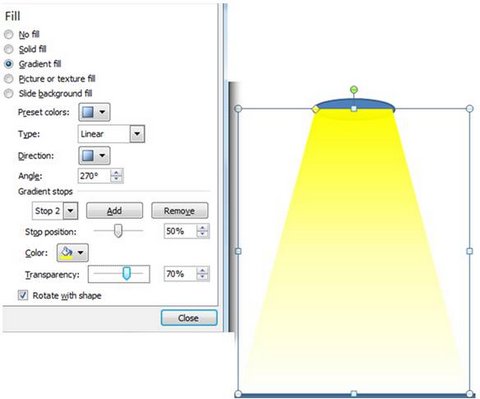Viewport: 480px width, 399px height.
Task: Click the yellow diamond adjustment handle on shape
Action: [x=315, y=109]
